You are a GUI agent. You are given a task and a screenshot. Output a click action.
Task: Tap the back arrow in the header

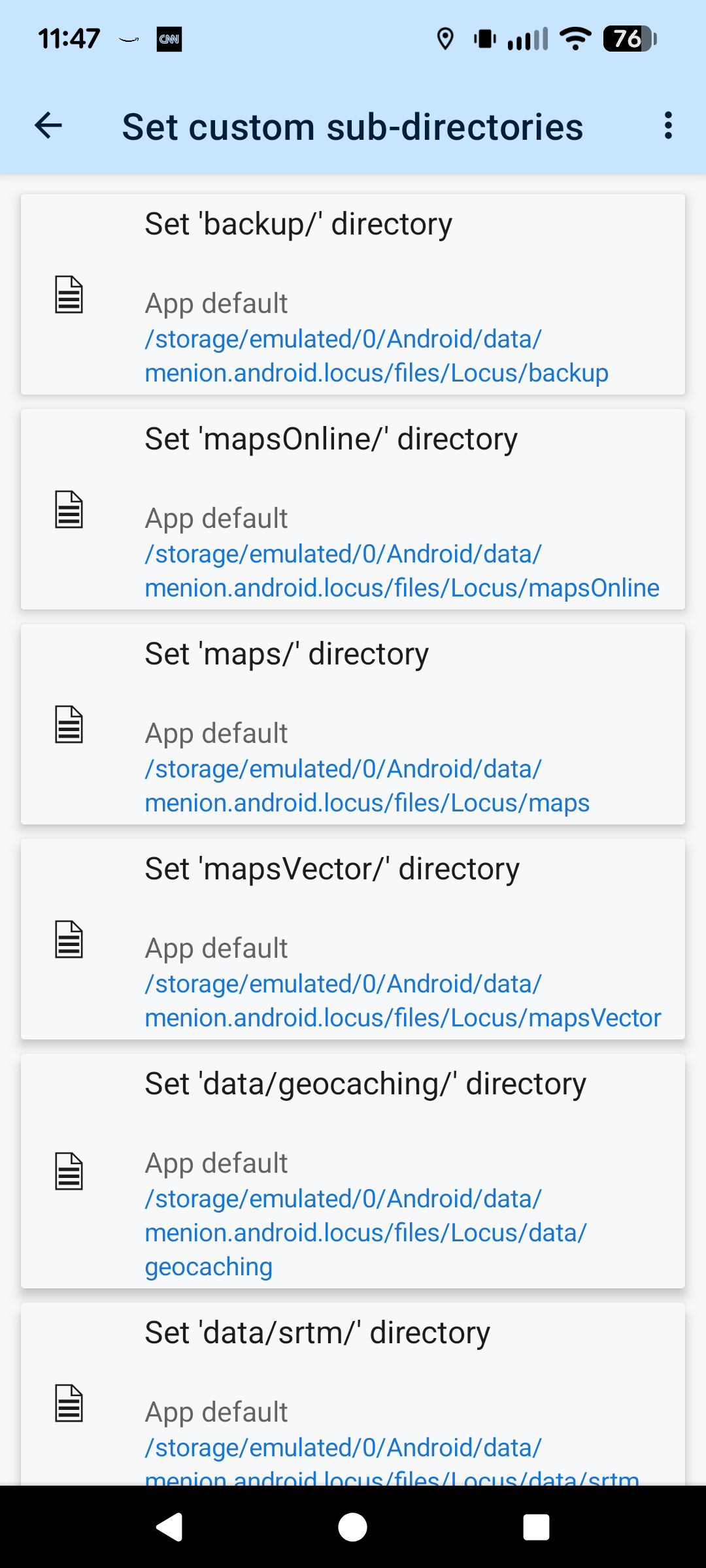48,125
